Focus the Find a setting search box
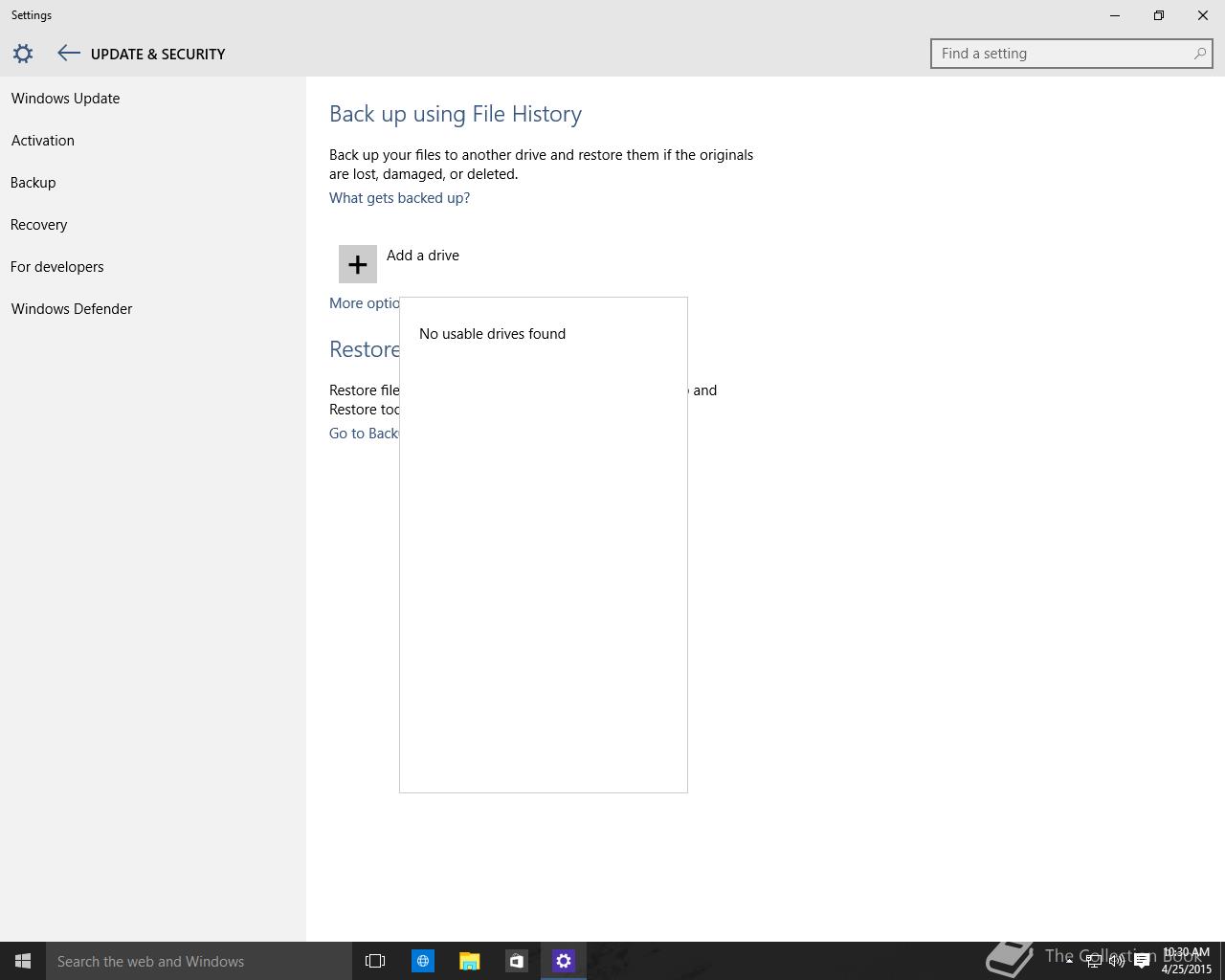This screenshot has height=980, width=1225. 1071,54
